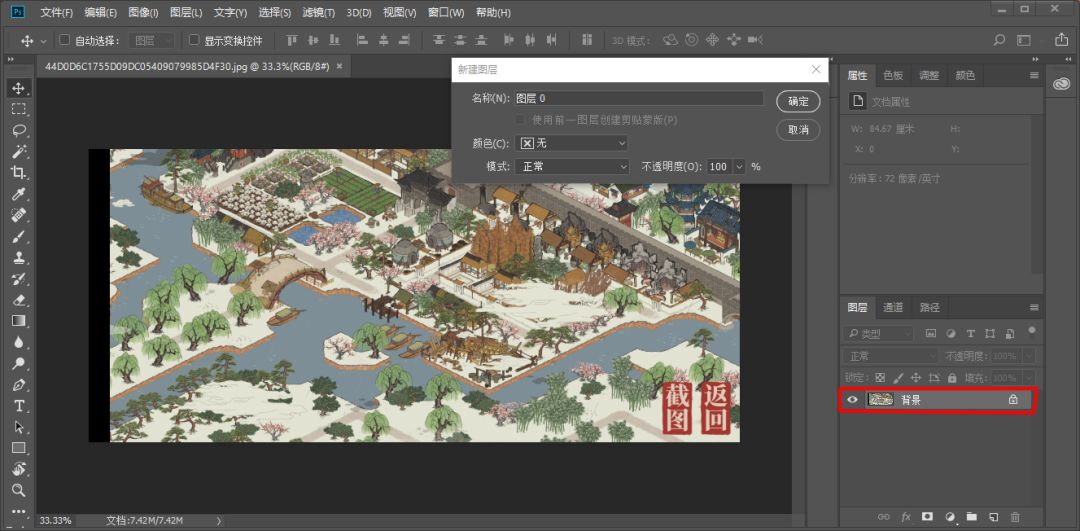Click the 背景 layer thumbnail
This screenshot has height=531, width=1080.
[x=880, y=399]
